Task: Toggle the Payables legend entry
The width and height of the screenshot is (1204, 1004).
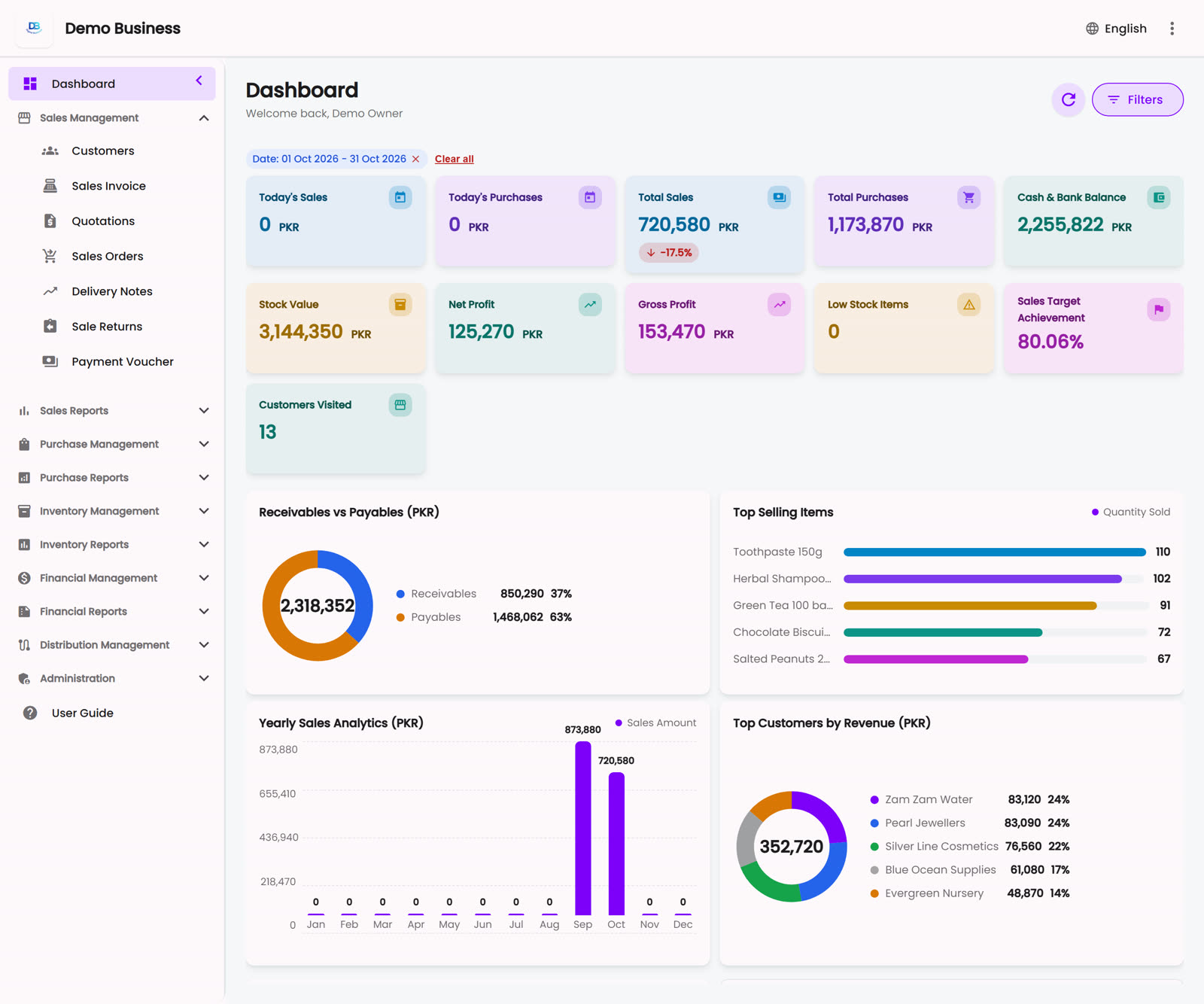Action: 429,617
